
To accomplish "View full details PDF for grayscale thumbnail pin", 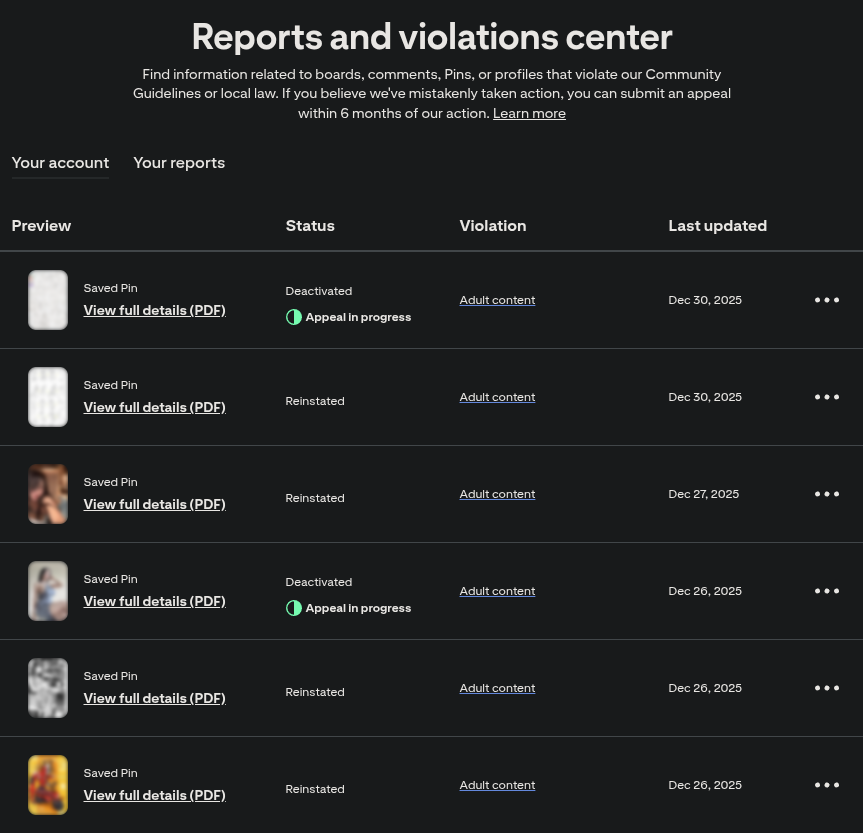I will 155,698.
